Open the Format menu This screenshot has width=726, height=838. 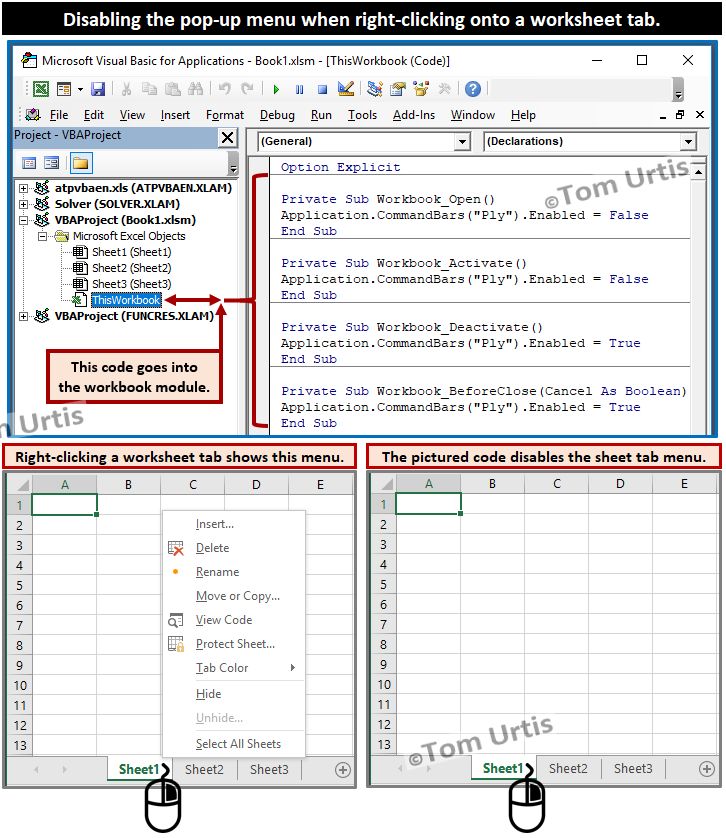coord(225,115)
